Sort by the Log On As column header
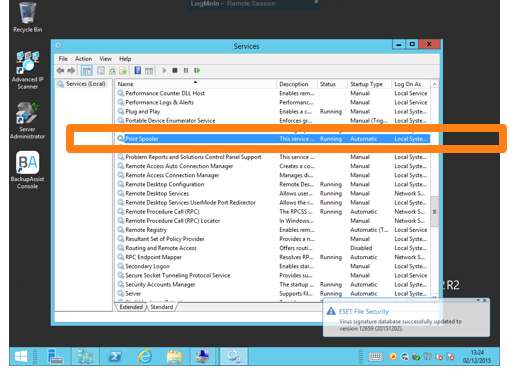 411,84
